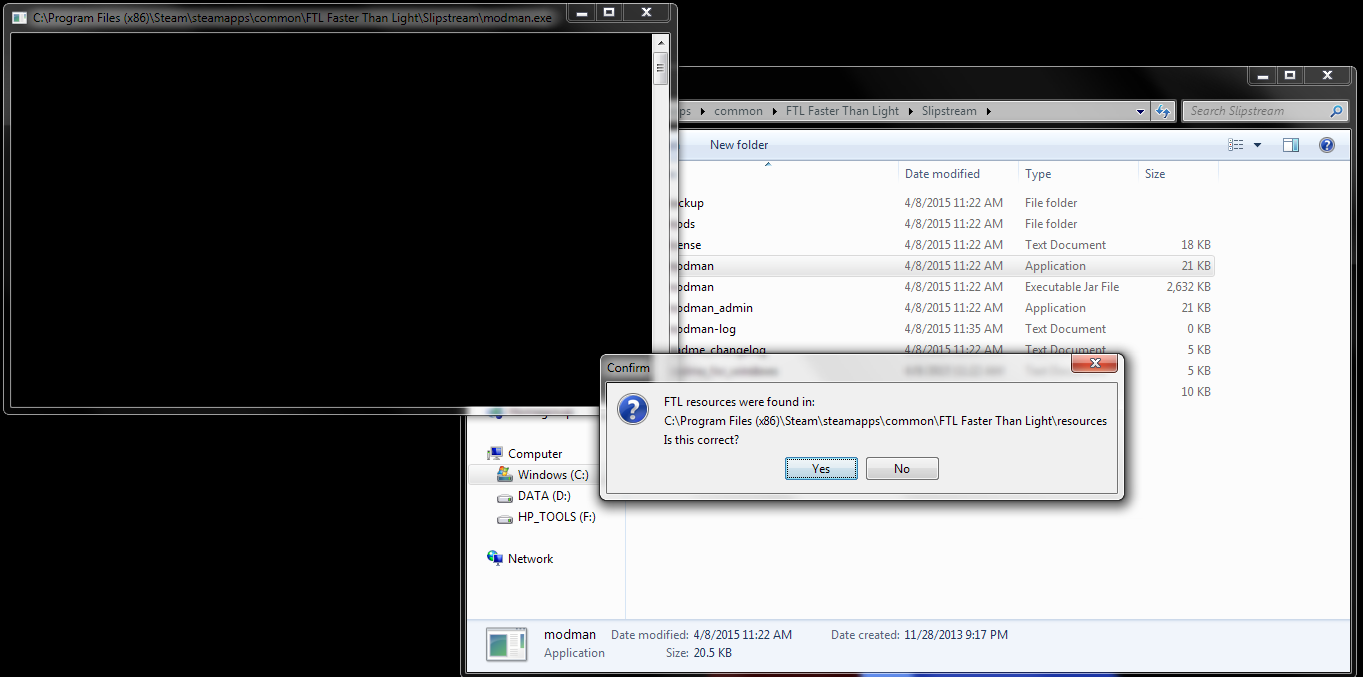Select HP_TOOLS (F:) in the navigation pane
This screenshot has width=1363, height=677.
556,517
